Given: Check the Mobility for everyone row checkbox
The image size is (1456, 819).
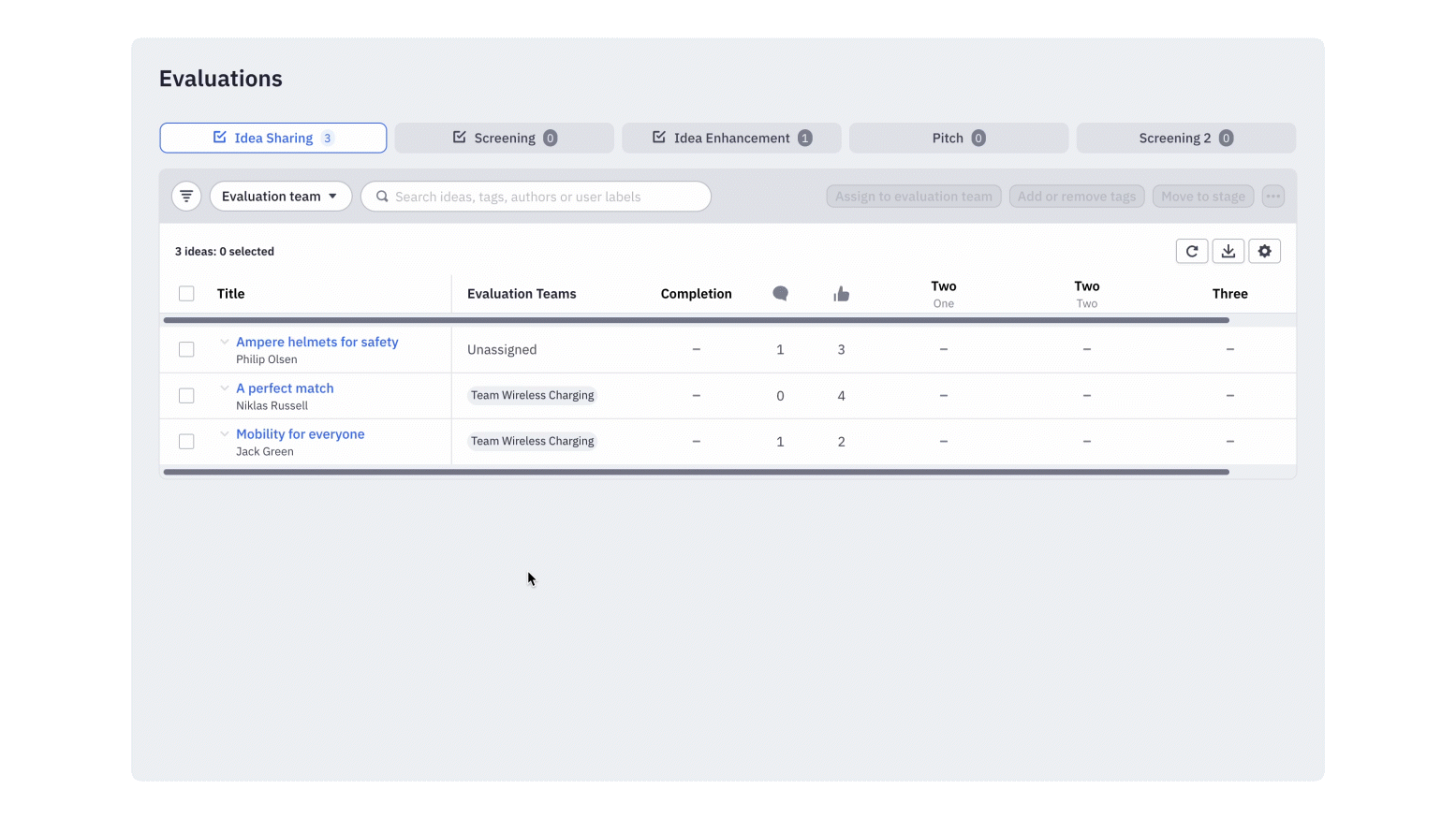Looking at the screenshot, I should 186,441.
